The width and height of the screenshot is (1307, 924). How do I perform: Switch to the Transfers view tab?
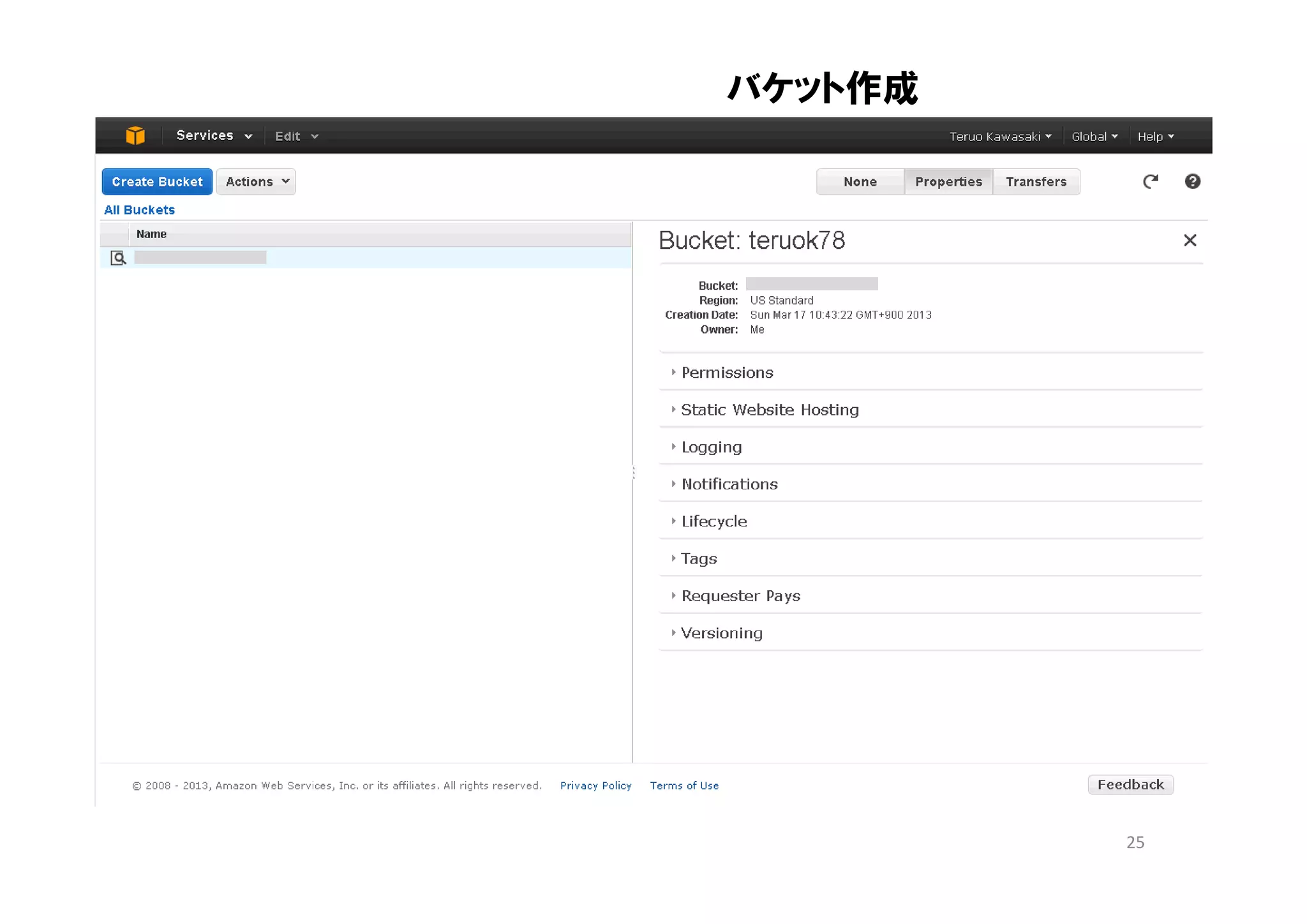click(x=1036, y=182)
